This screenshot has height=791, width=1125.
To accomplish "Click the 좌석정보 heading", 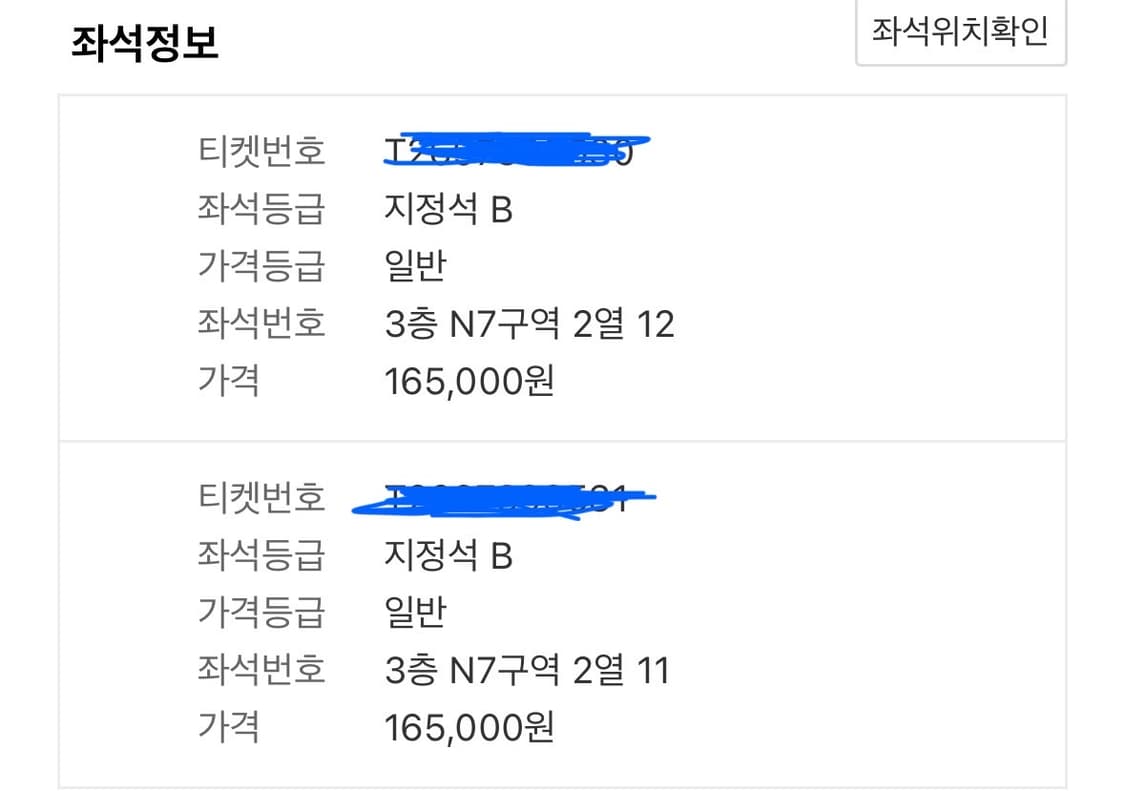I will tap(145, 43).
